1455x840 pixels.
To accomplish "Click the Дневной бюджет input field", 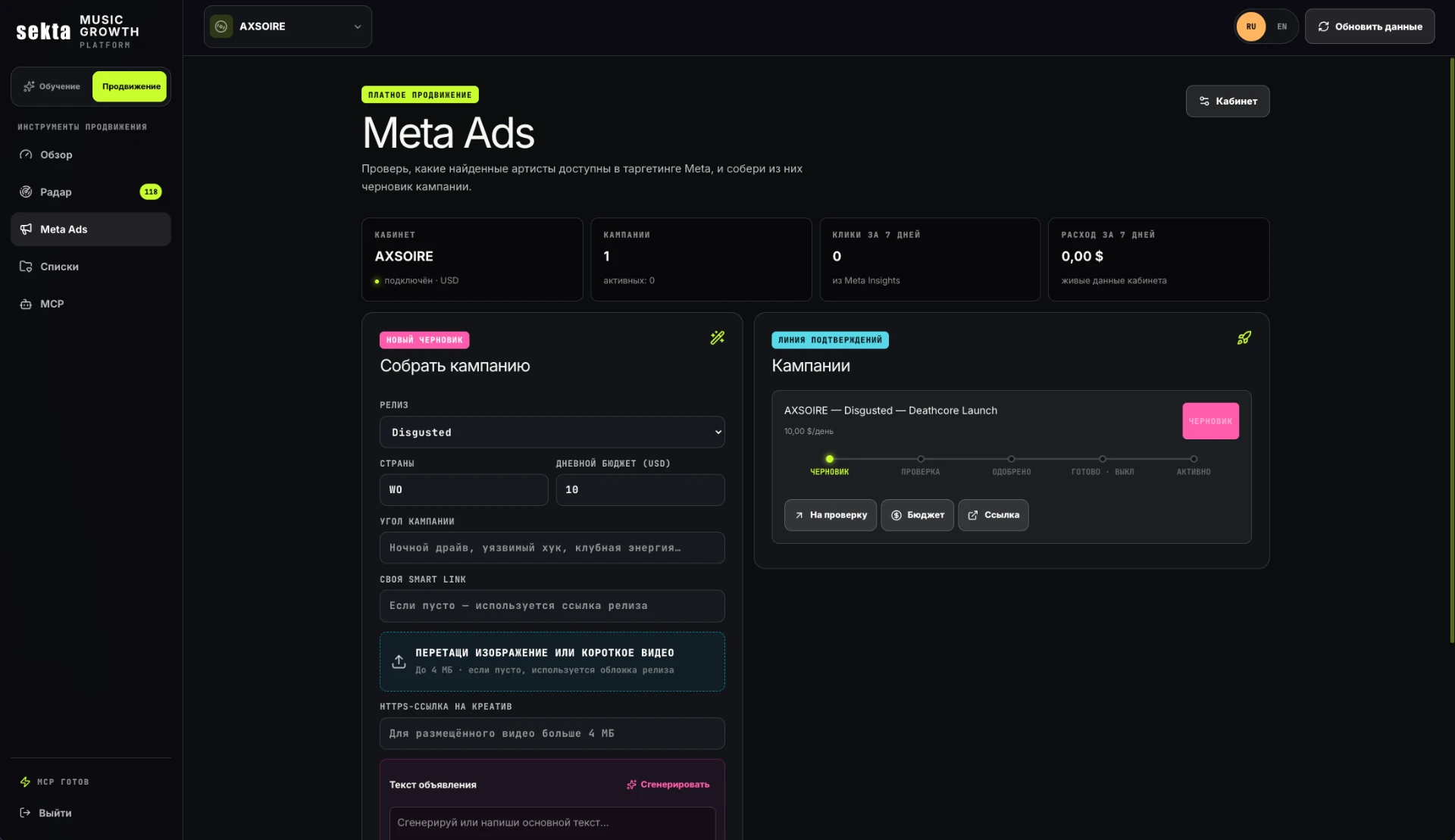I will 640,490.
